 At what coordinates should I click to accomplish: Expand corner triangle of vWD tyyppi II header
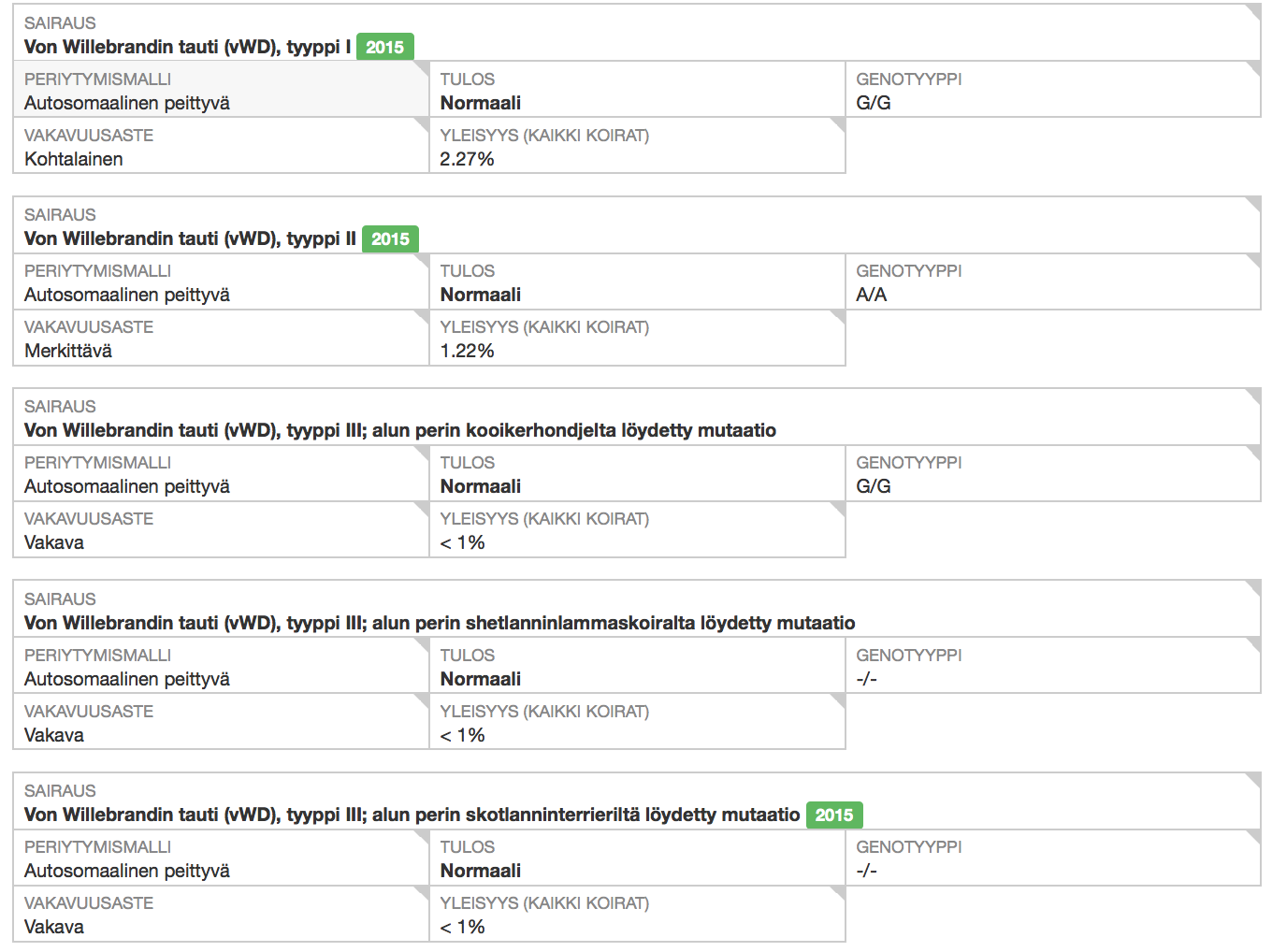coord(1254,203)
